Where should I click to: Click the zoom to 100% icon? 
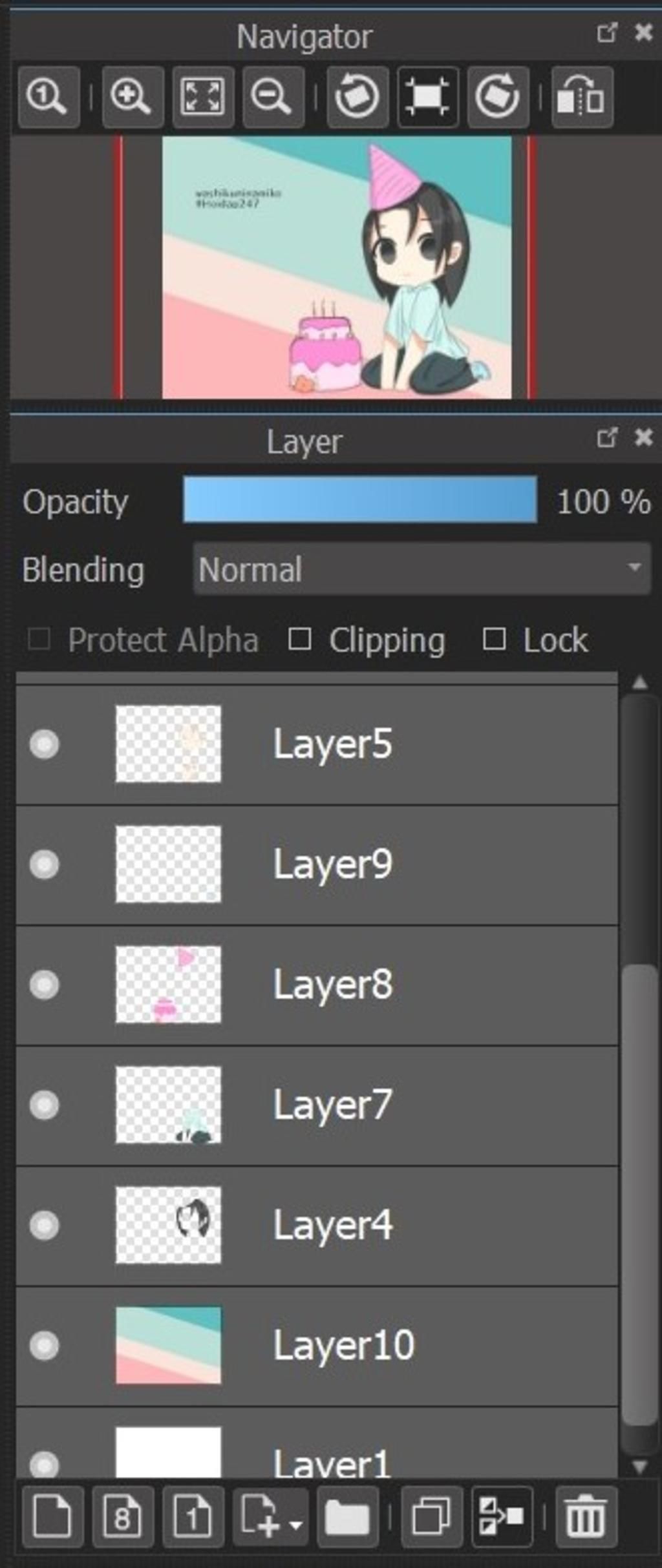48,97
